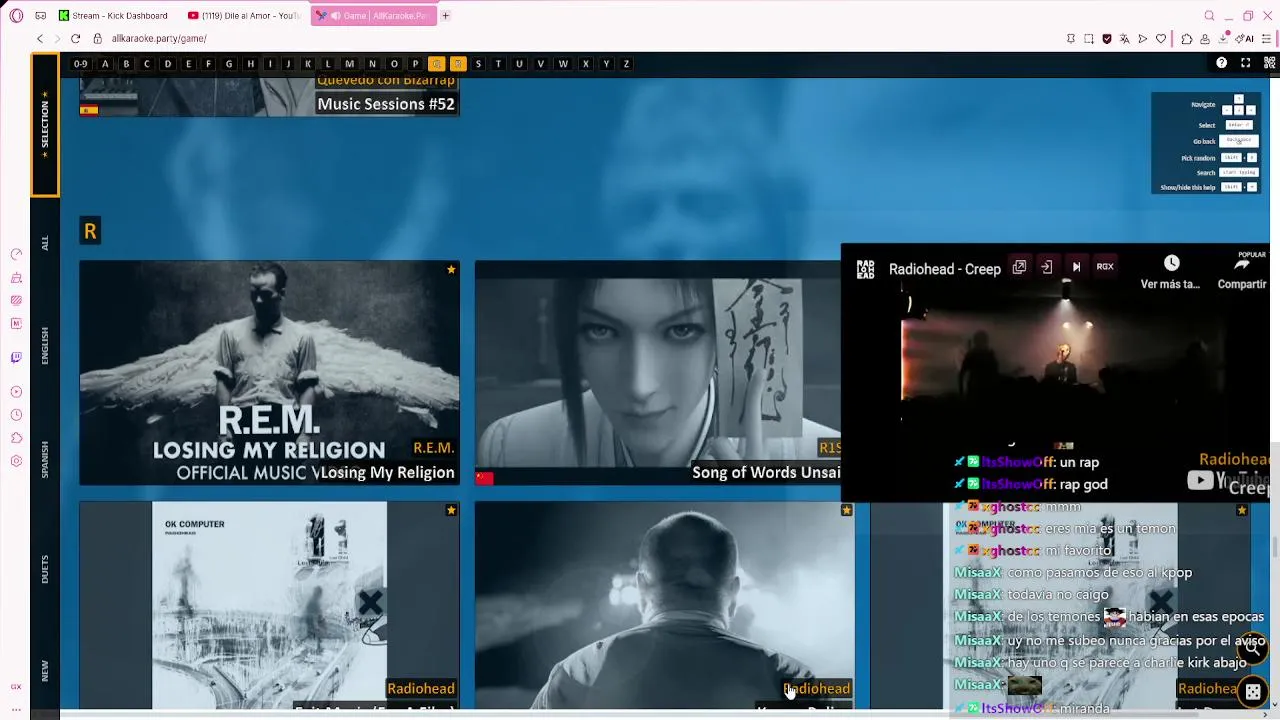Open the Opera main menu icon
Screen dimensions: 1280x720
(16, 16)
